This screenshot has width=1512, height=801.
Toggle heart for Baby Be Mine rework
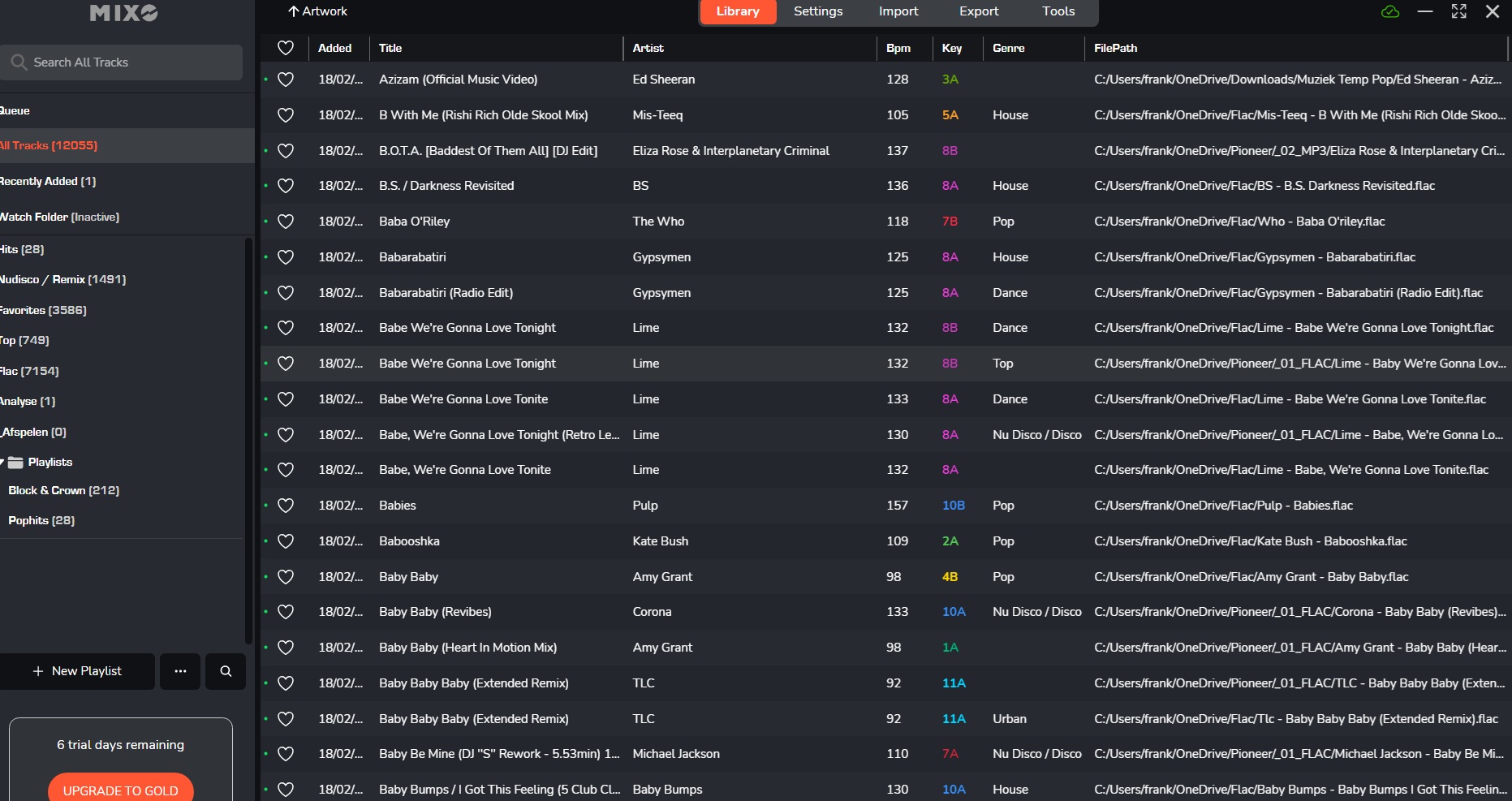tap(286, 754)
